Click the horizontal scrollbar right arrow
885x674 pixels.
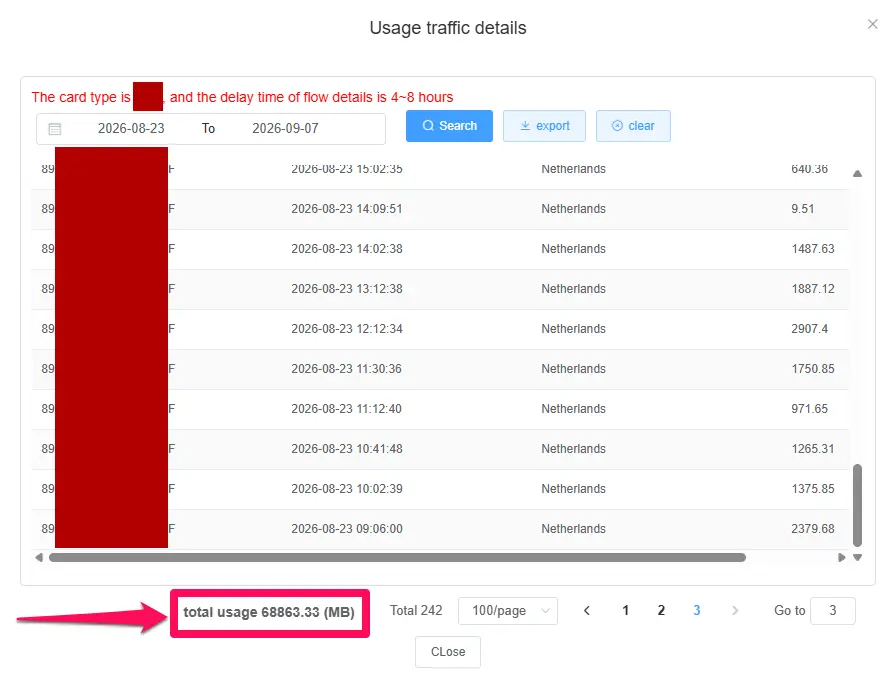coord(842,558)
